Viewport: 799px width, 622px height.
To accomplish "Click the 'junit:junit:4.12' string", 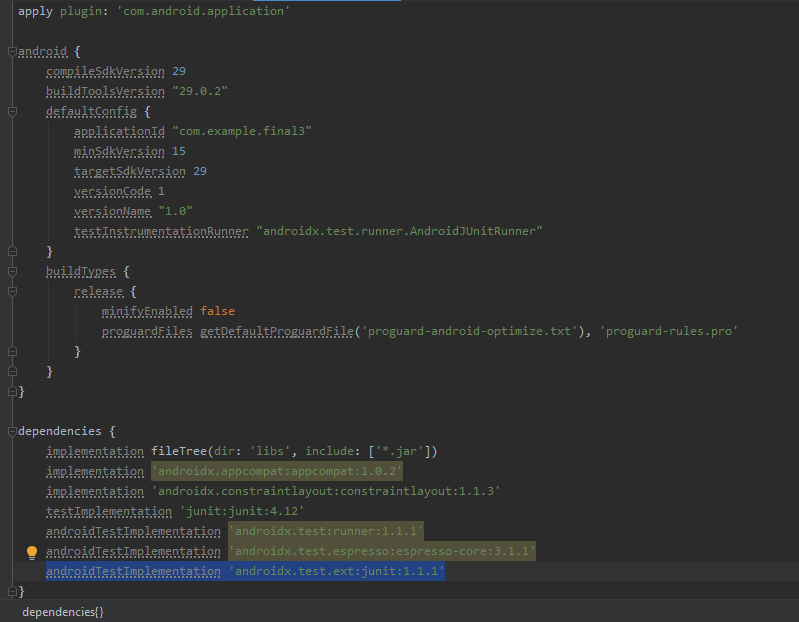I will coord(242,511).
